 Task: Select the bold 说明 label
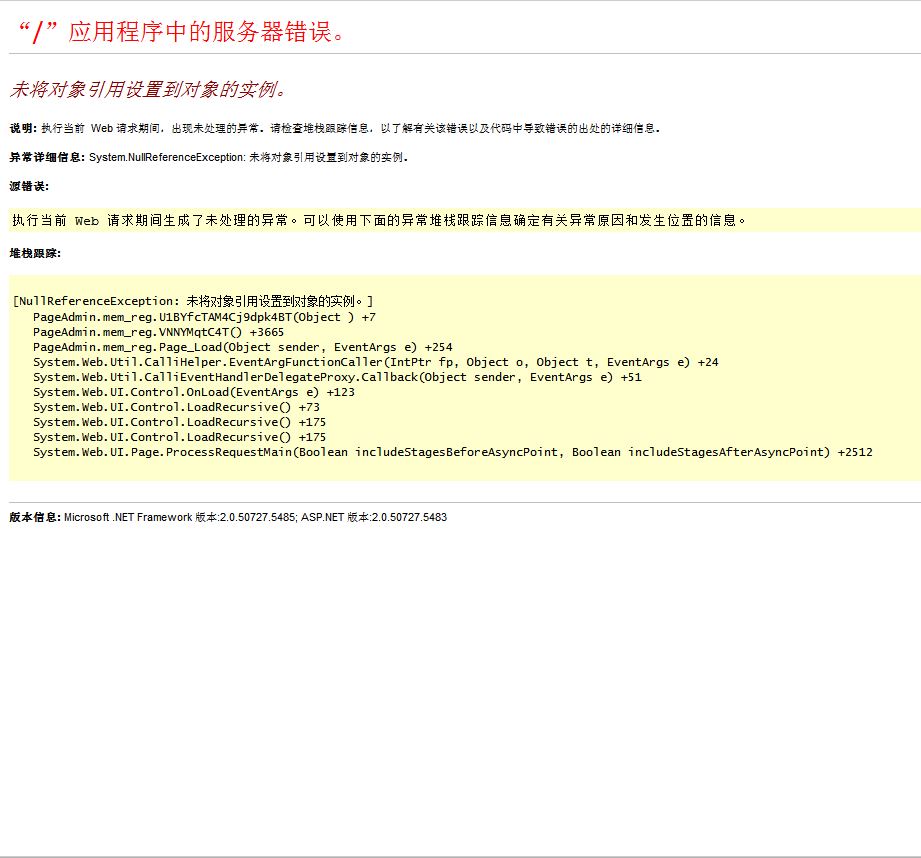[x=22, y=128]
